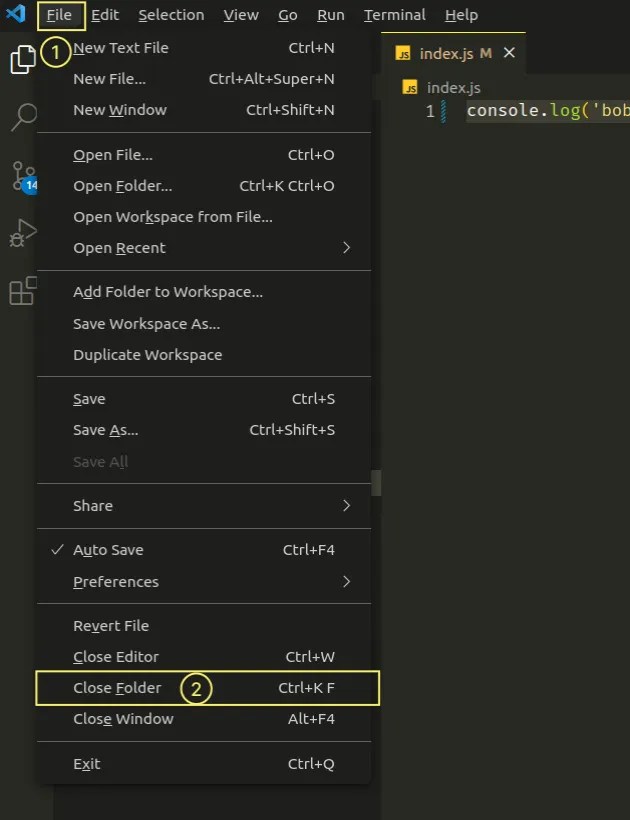Click the VS Code logo at top left
Viewport: 630px width, 820px height.
(x=13, y=15)
